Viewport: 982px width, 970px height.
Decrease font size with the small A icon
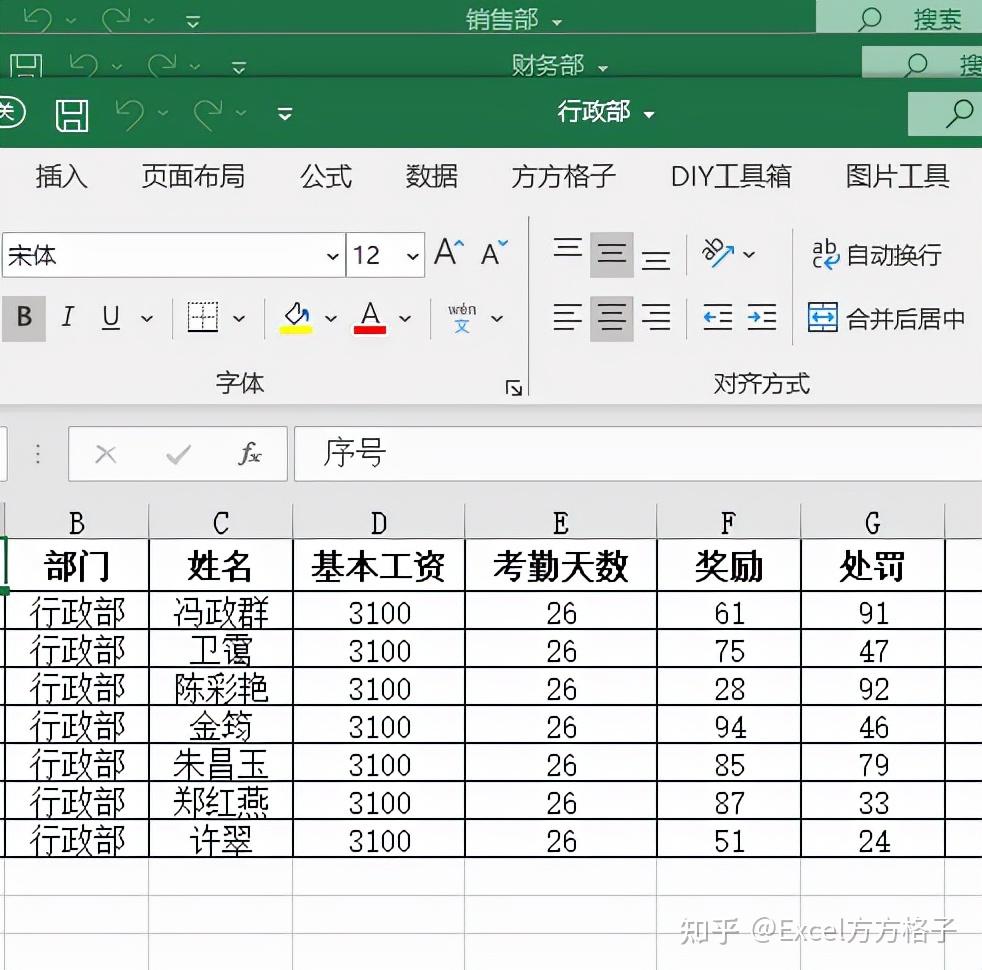(494, 252)
